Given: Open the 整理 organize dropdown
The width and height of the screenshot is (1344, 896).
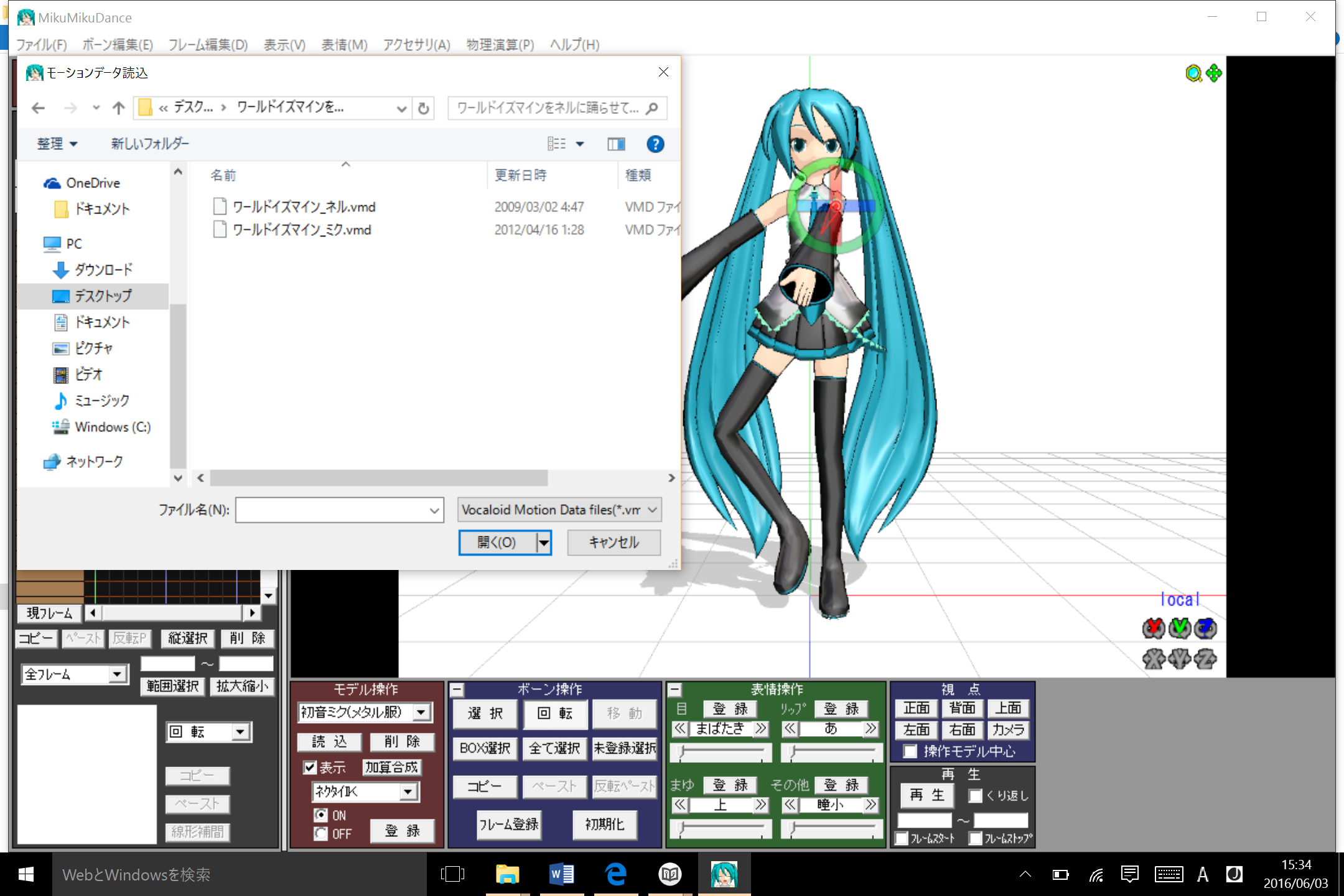Looking at the screenshot, I should [x=57, y=144].
